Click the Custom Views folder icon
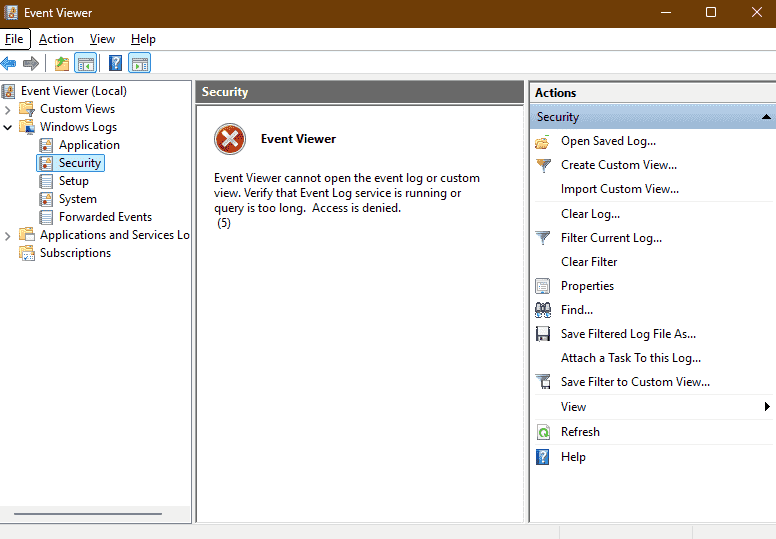This screenshot has height=539, width=776. pyautogui.click(x=27, y=109)
